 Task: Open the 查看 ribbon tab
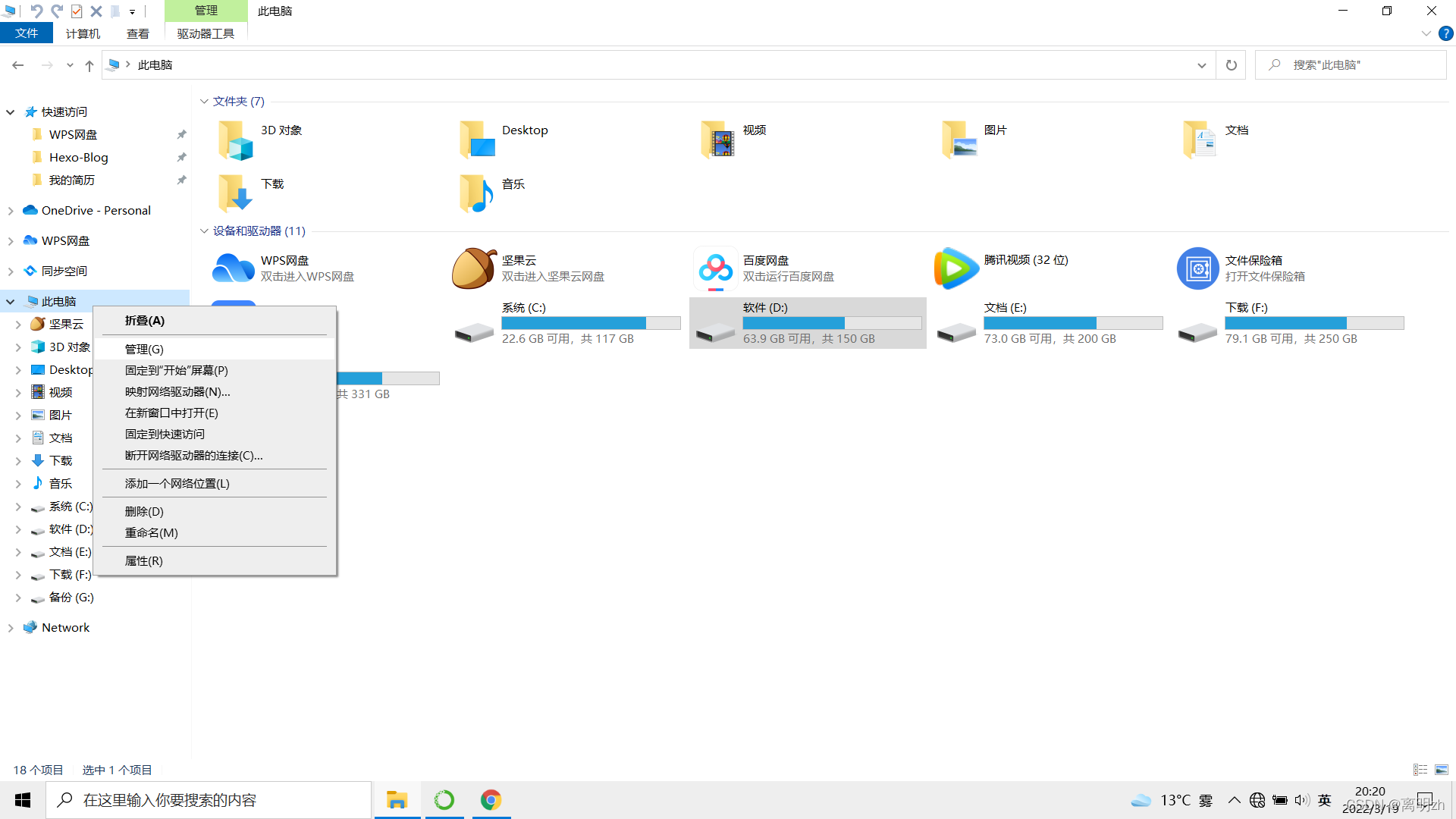coord(138,33)
